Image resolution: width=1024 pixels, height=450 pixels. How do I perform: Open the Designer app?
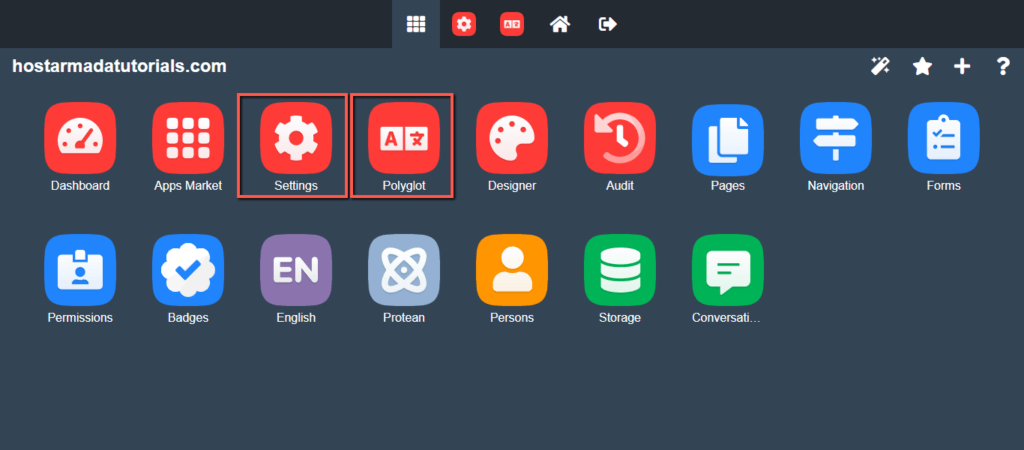pyautogui.click(x=512, y=138)
